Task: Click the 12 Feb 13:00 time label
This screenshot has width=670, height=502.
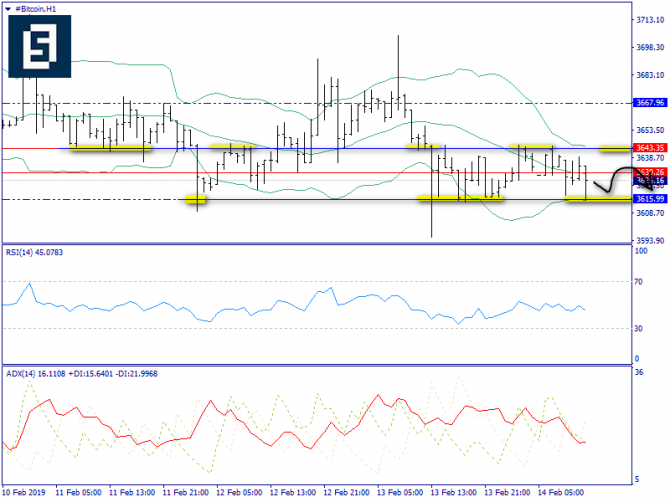Action: 293,493
